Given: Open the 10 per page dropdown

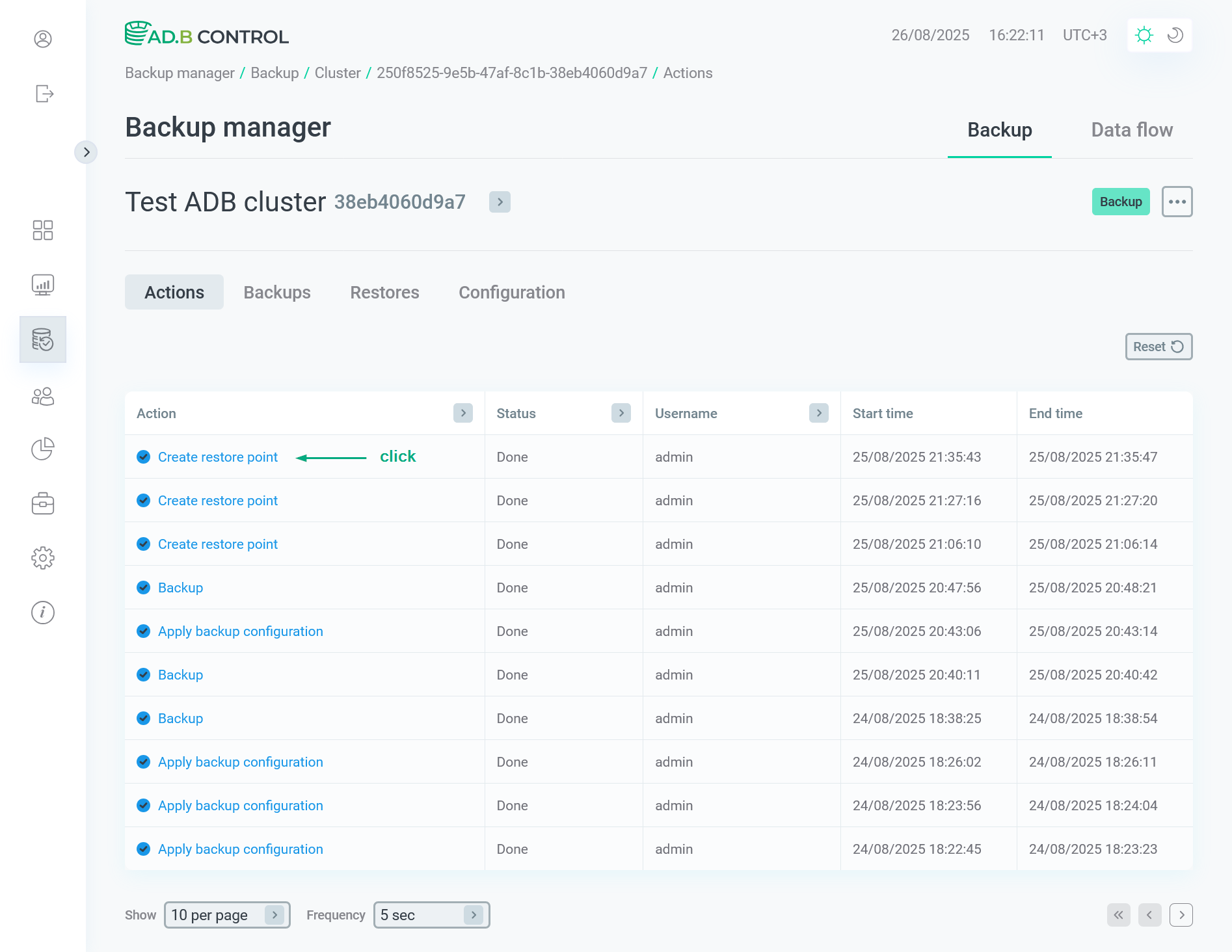Looking at the screenshot, I should (227, 915).
